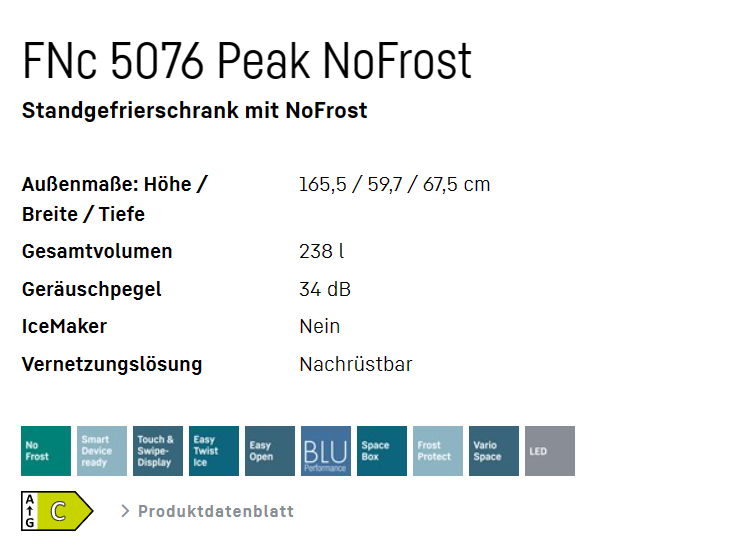Select the Easy Open feature icon
The height and width of the screenshot is (558, 734).
tap(270, 451)
